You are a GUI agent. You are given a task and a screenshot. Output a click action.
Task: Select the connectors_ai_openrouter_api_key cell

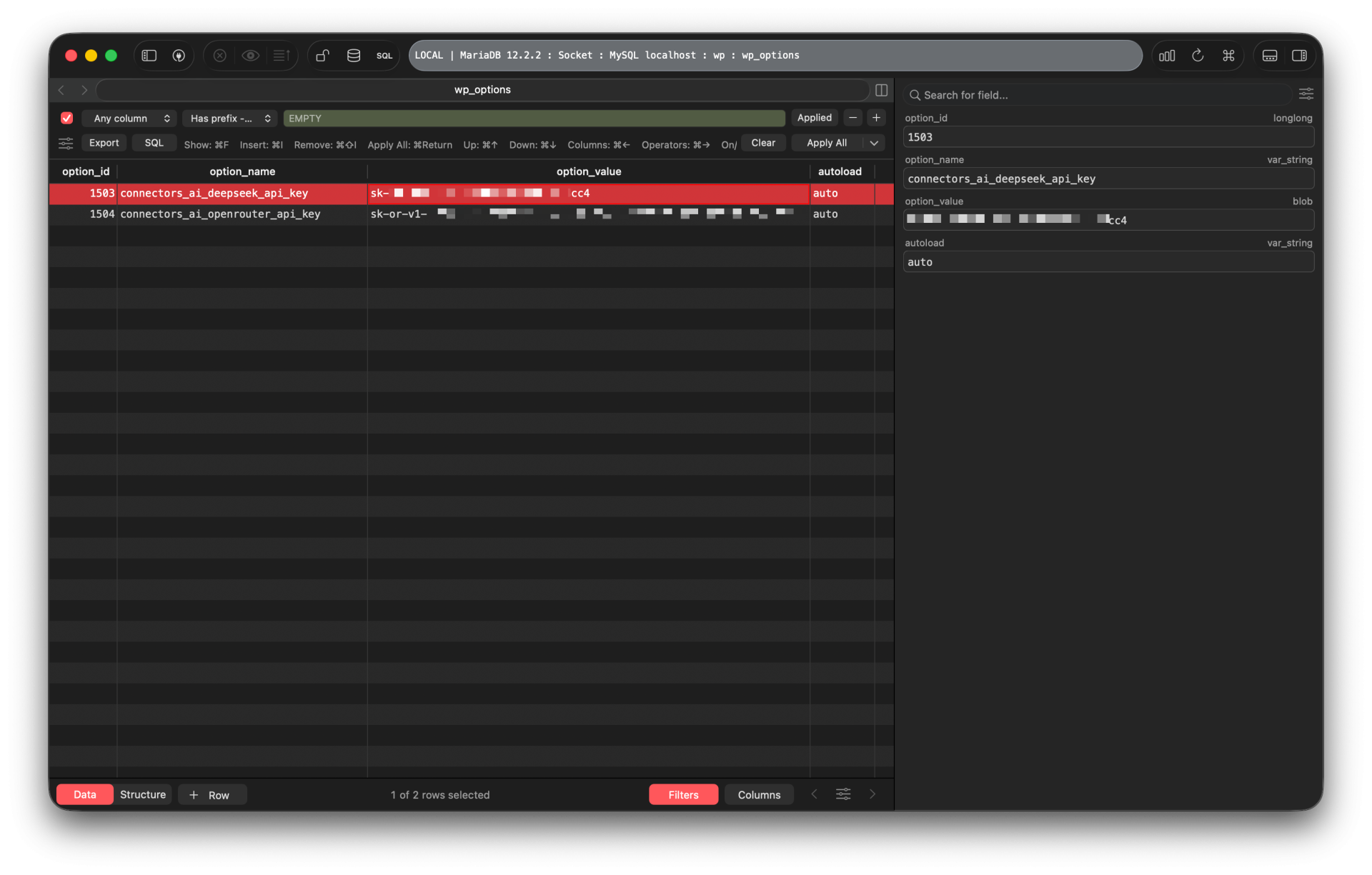(242, 214)
